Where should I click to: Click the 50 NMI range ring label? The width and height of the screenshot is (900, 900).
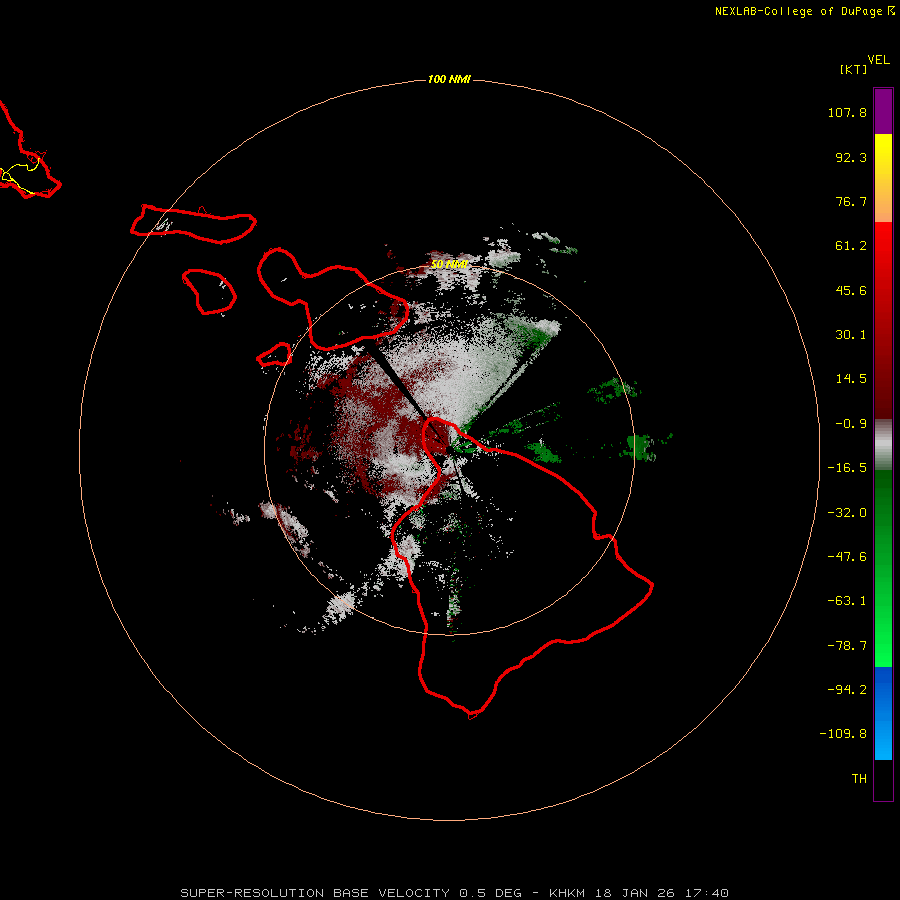449,265
